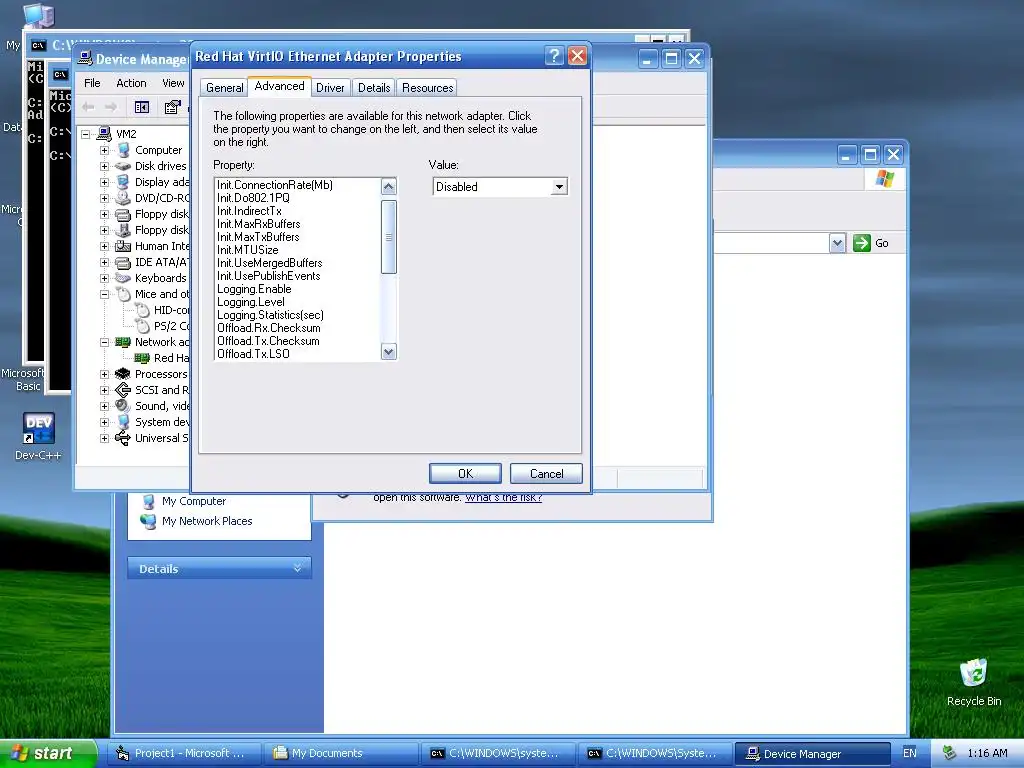
Task: Click the Computer device category icon
Action: (123, 150)
